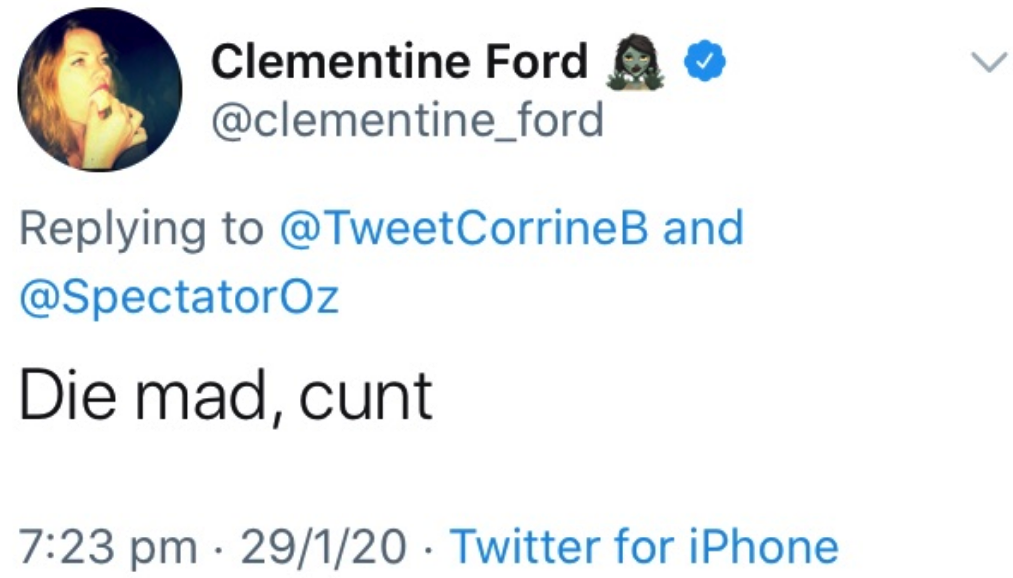The height and width of the screenshot is (578, 1013).
Task: Click the display name Clementine Ford
Action: point(399,64)
